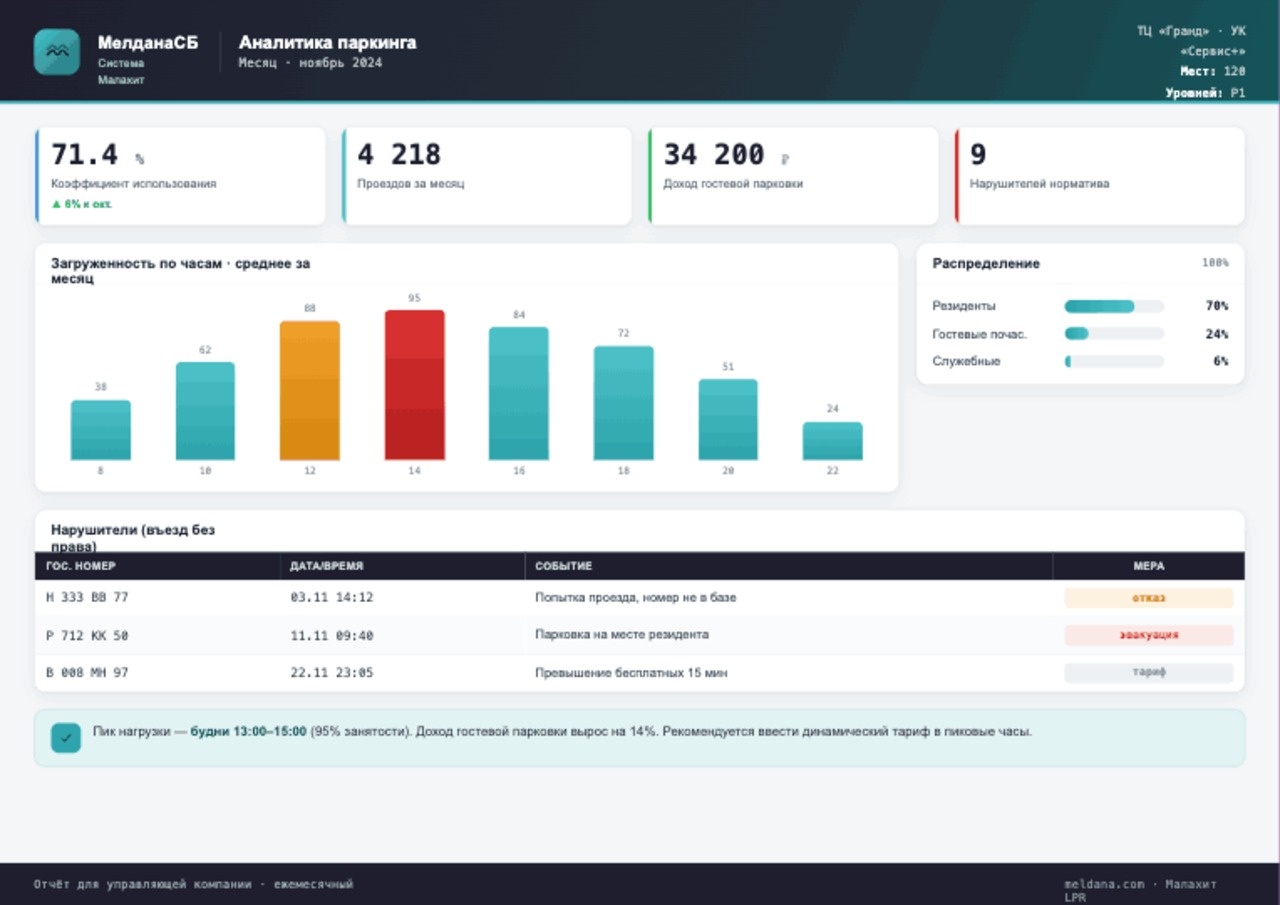Click the 'будни 13:00–15:00' bold text

[x=248, y=732]
